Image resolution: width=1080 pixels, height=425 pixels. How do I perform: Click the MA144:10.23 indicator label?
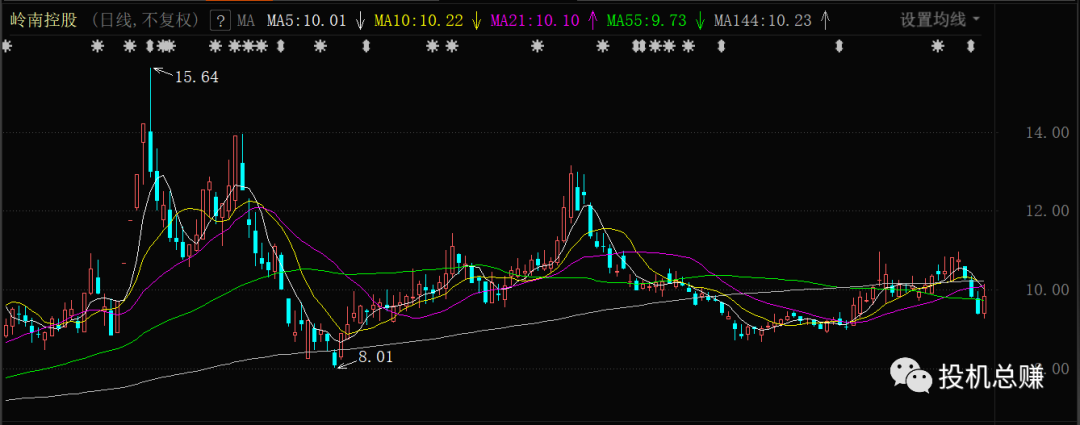pyautogui.click(x=762, y=19)
